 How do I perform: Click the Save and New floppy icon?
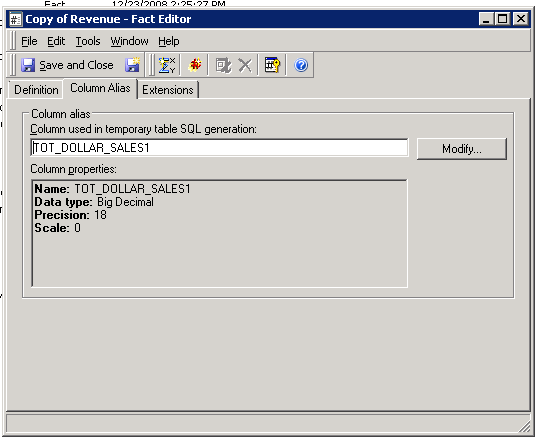click(x=132, y=65)
